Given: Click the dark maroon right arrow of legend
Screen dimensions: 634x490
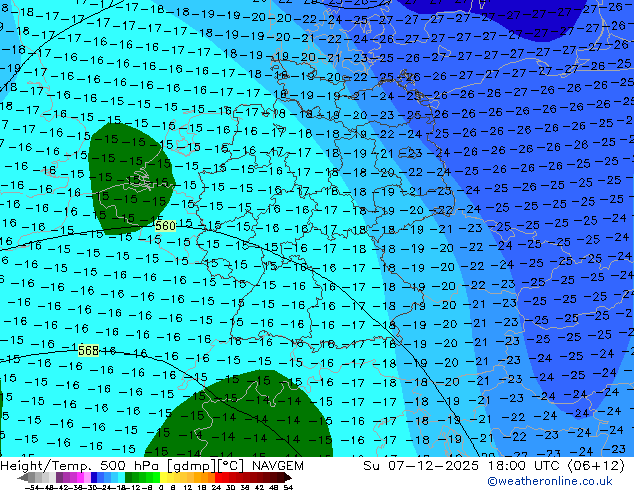Looking at the screenshot, I should pos(288,477).
